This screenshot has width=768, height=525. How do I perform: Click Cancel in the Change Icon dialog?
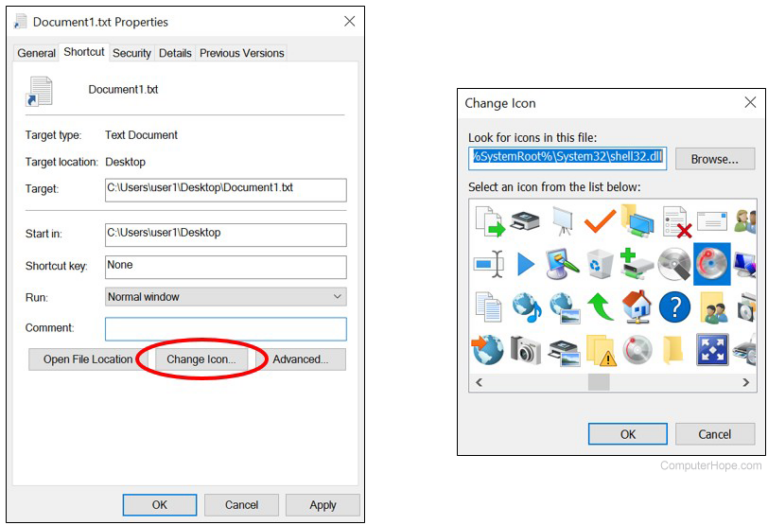[715, 434]
